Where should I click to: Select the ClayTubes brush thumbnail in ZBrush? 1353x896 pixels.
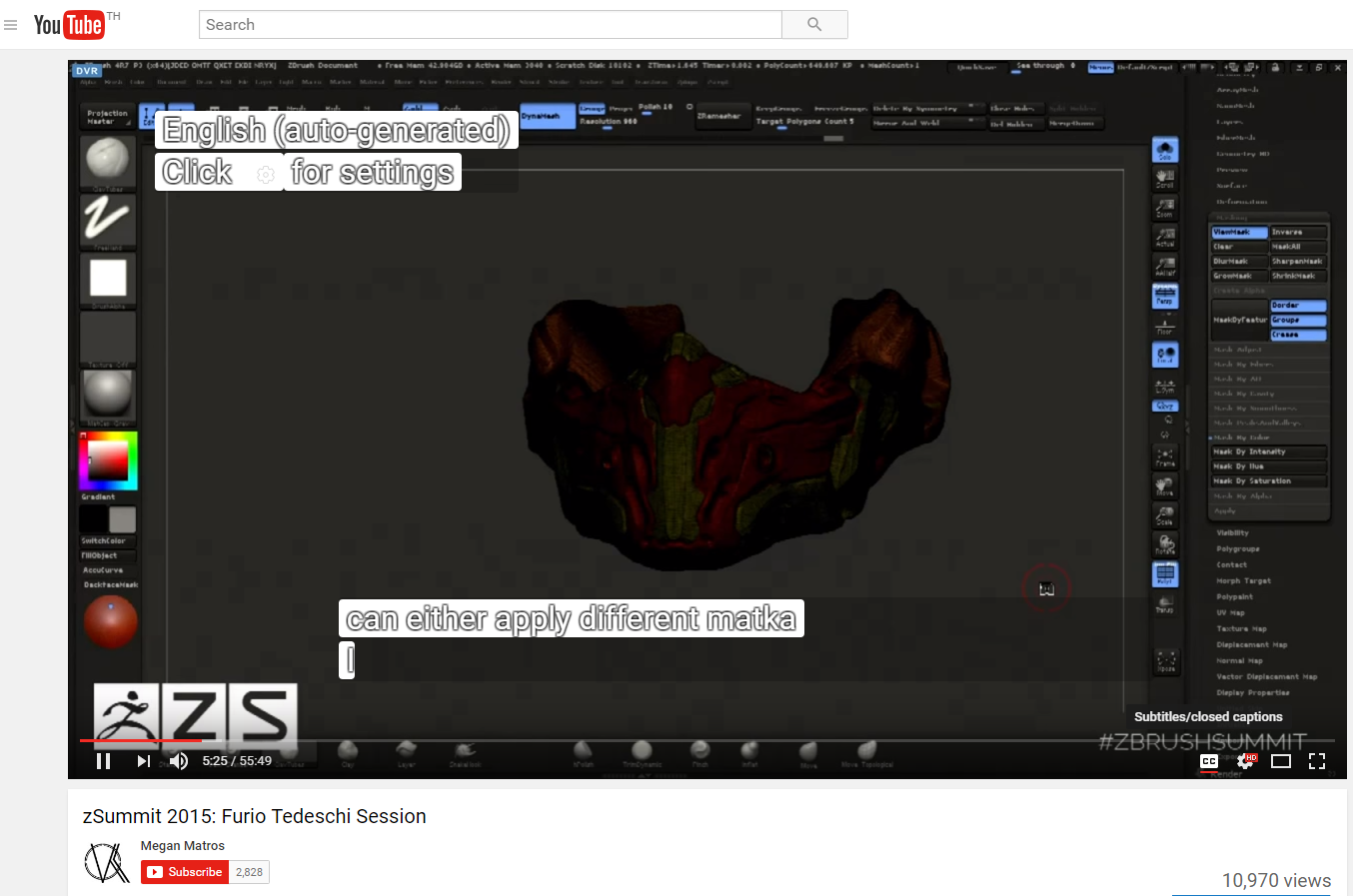108,162
